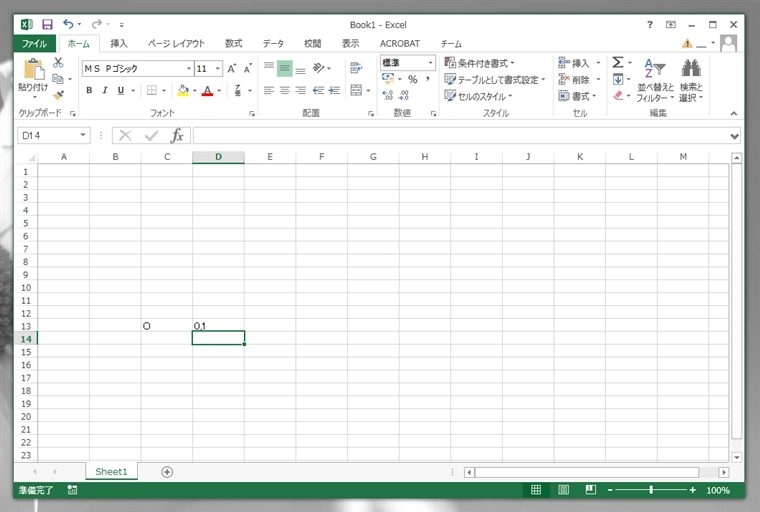The height and width of the screenshot is (512, 760).
Task: Select the Sheet1 sheet tab
Action: (111, 471)
